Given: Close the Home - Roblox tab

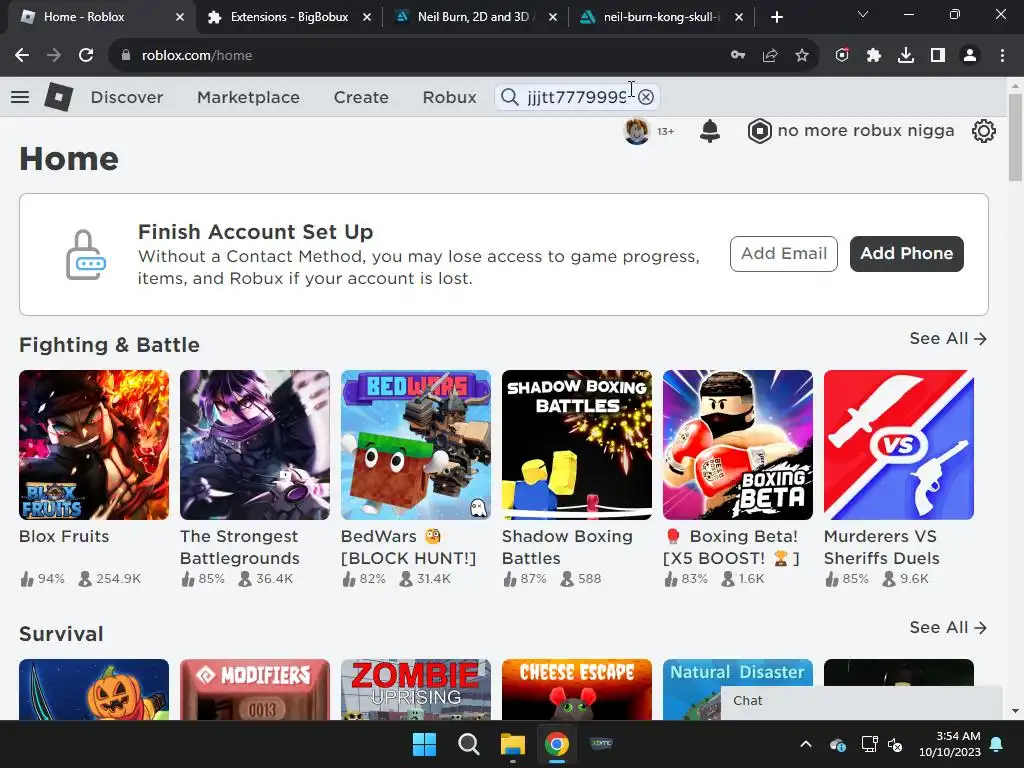Looking at the screenshot, I should click(x=180, y=17).
